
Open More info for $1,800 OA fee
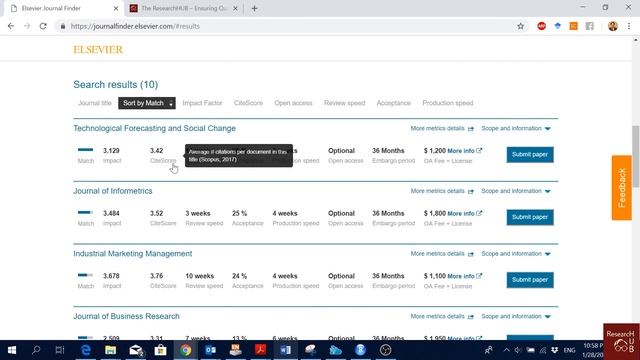point(464,213)
